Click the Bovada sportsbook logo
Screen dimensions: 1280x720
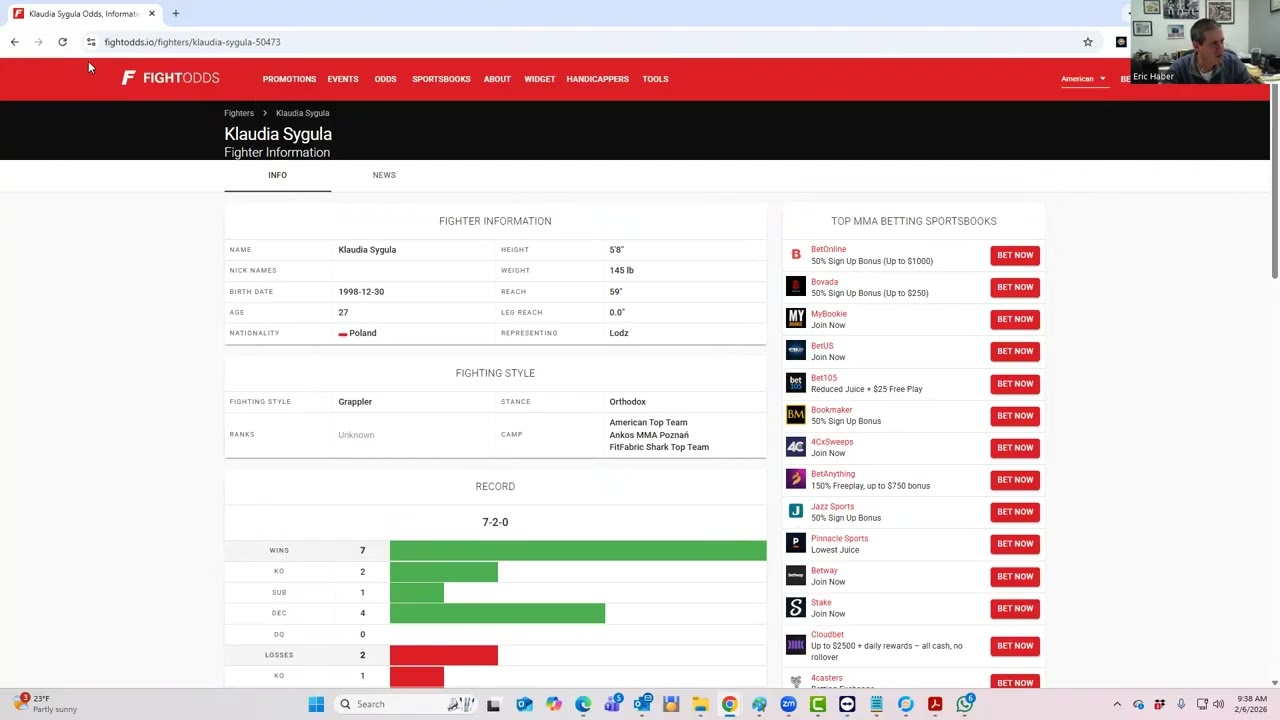pyautogui.click(x=796, y=287)
